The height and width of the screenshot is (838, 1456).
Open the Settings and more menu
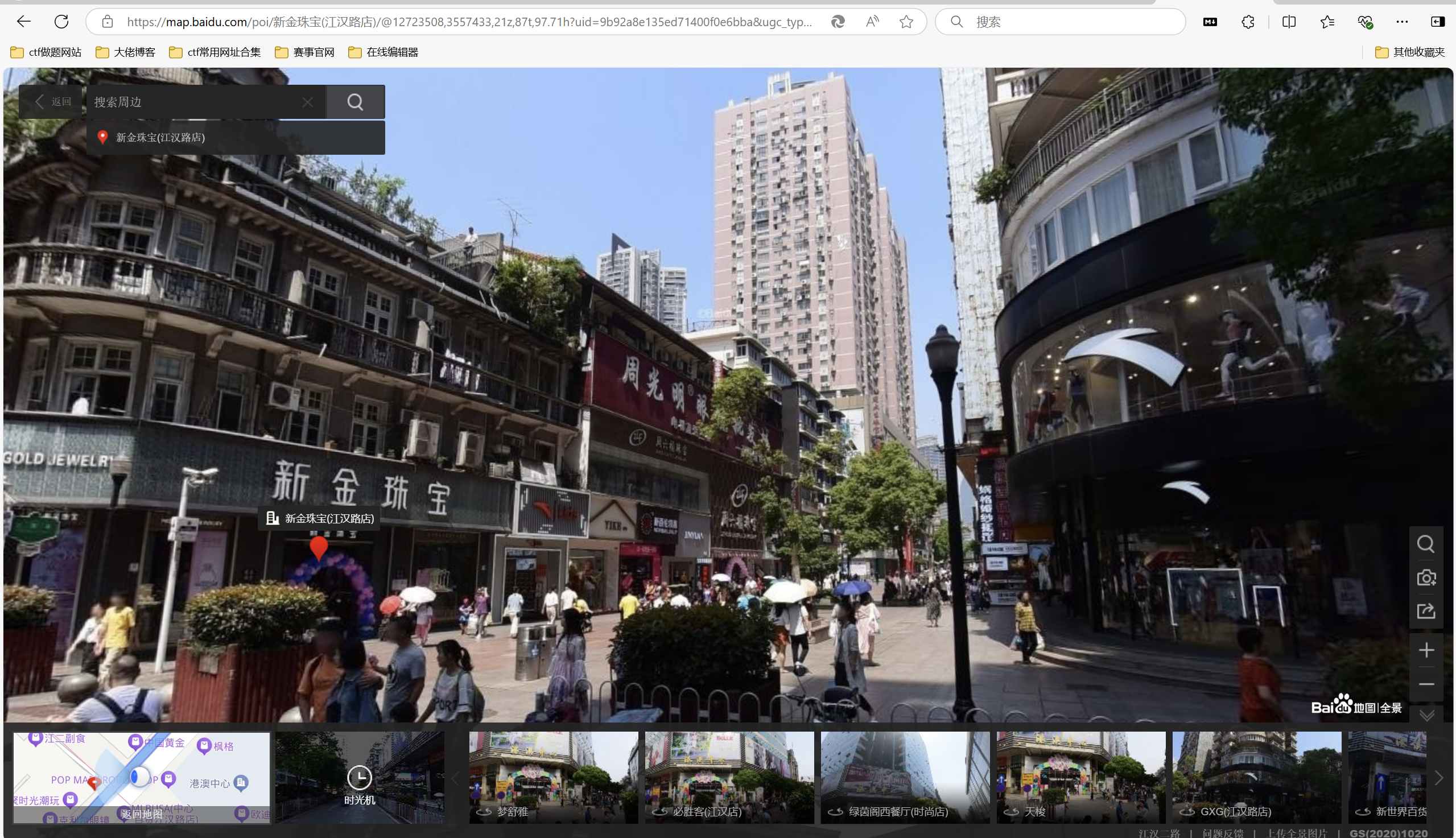1402,22
